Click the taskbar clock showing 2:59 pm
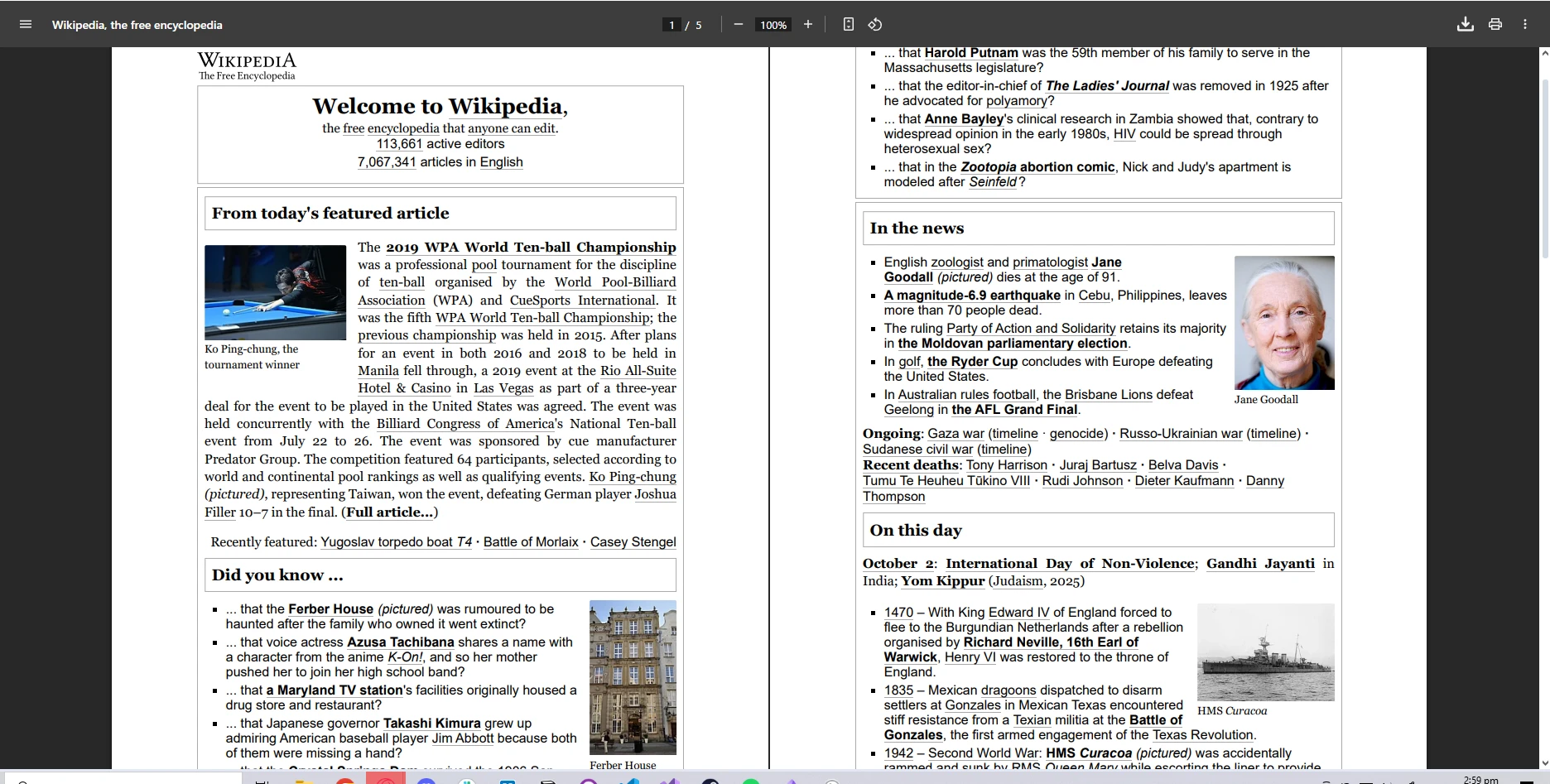This screenshot has width=1550, height=784. 1480,779
